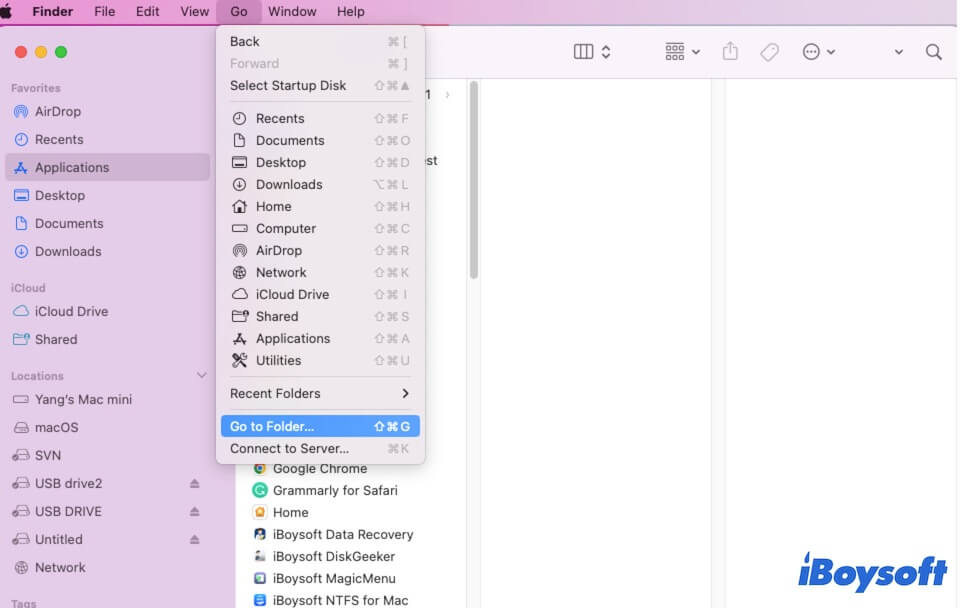Select Utilities in the Go menu
Viewport: 962px width, 608px height.
coord(278,360)
